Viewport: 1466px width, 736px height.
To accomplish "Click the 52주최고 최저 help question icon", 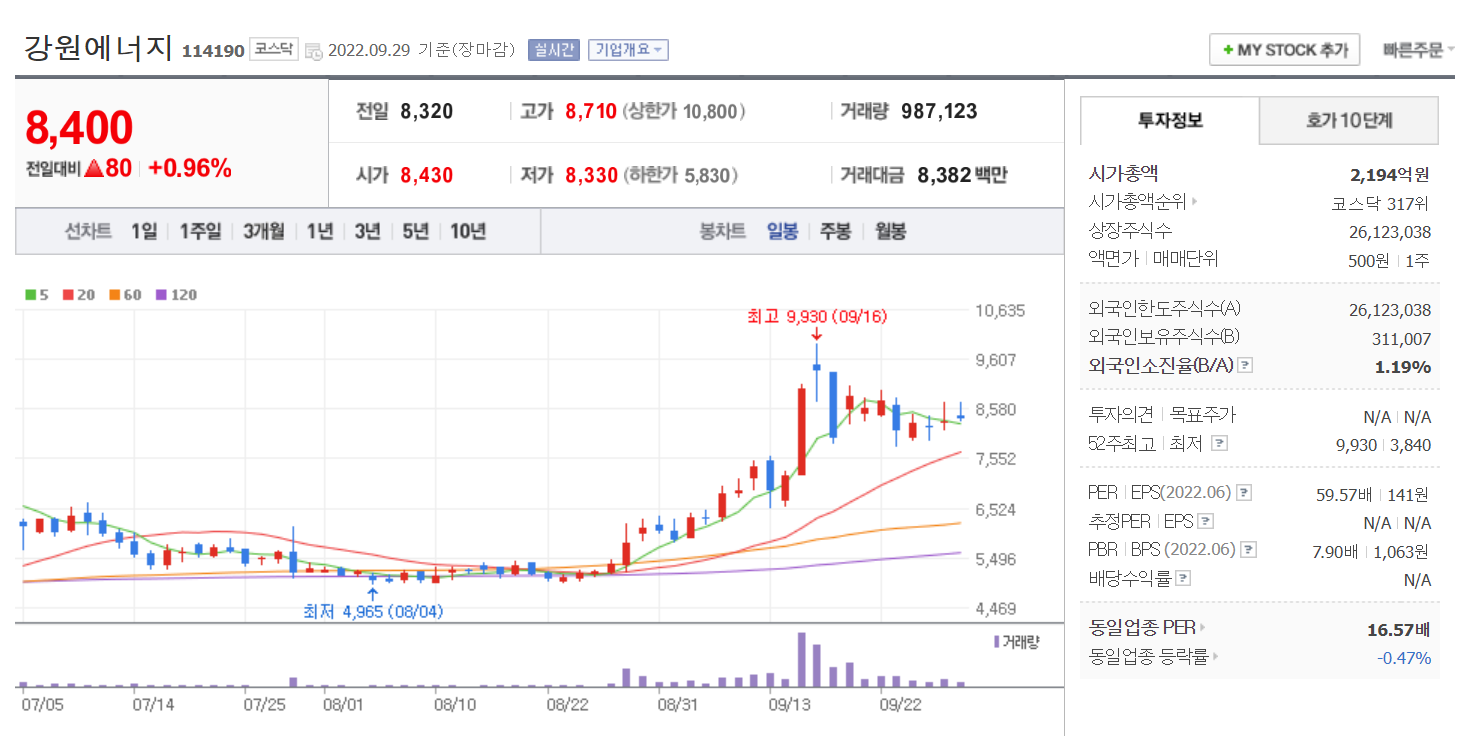I will coord(1219,443).
